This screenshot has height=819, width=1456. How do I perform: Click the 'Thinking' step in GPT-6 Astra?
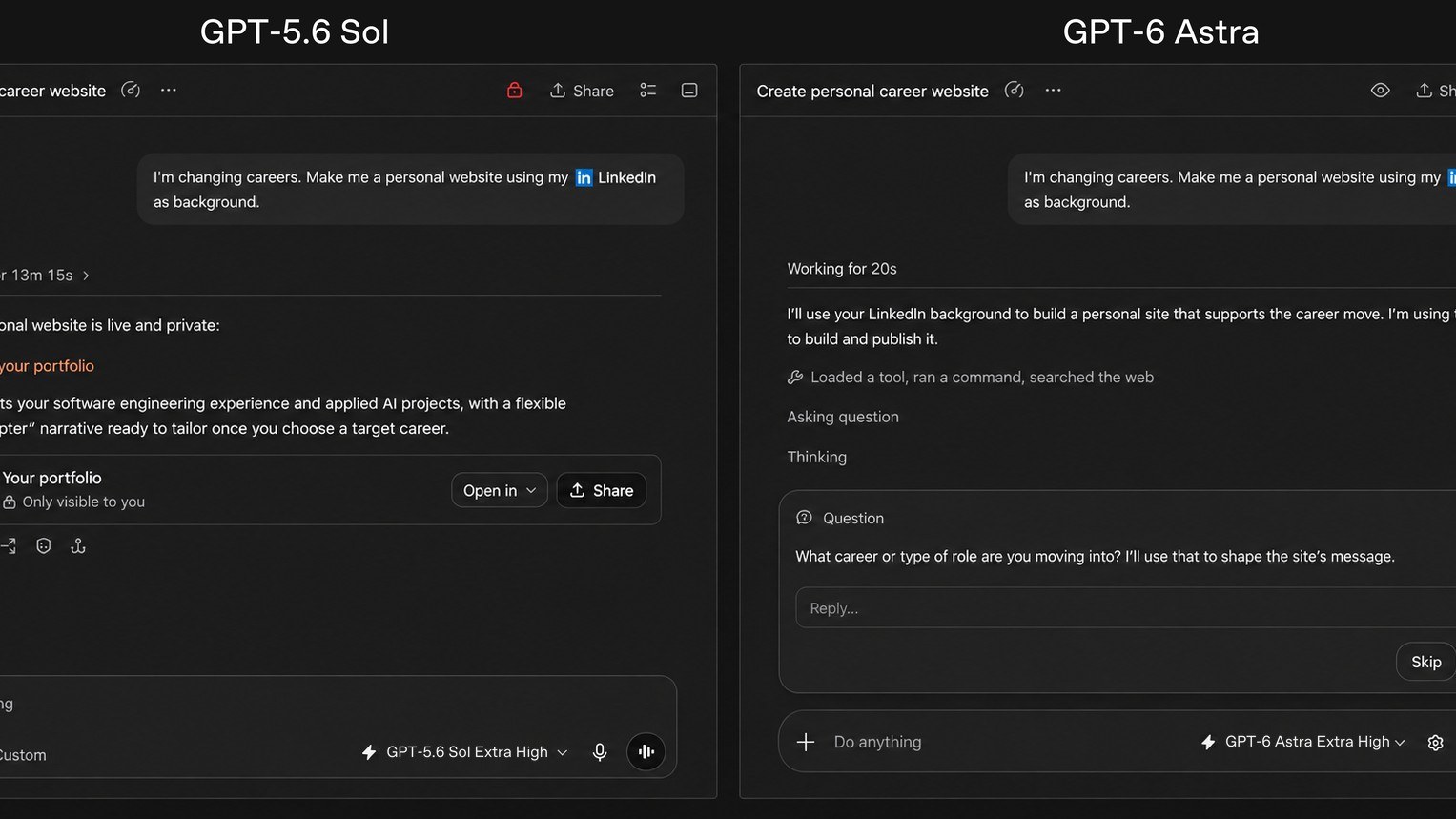(817, 457)
